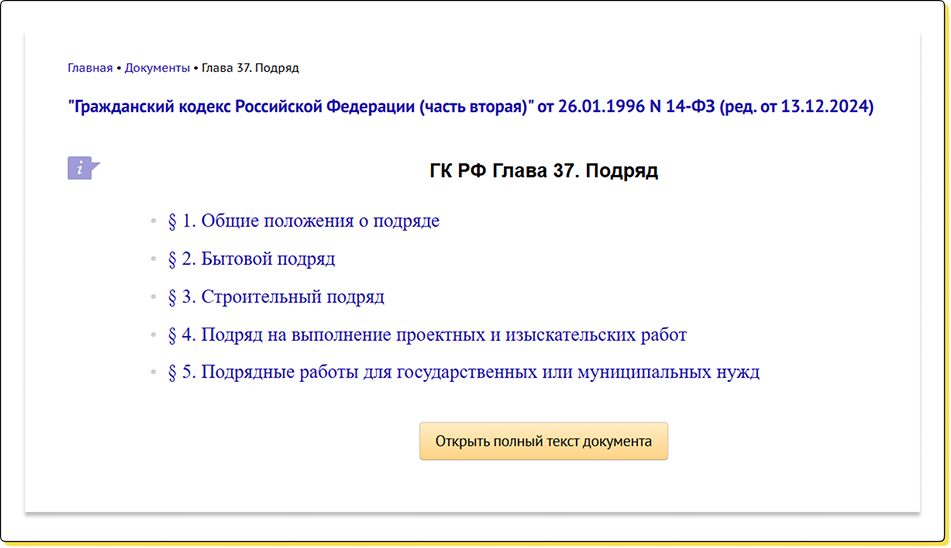Viewport: 951px width, 548px height.
Task: Open the Гражданский кодекс Российской Федерации title link
Action: (300, 107)
